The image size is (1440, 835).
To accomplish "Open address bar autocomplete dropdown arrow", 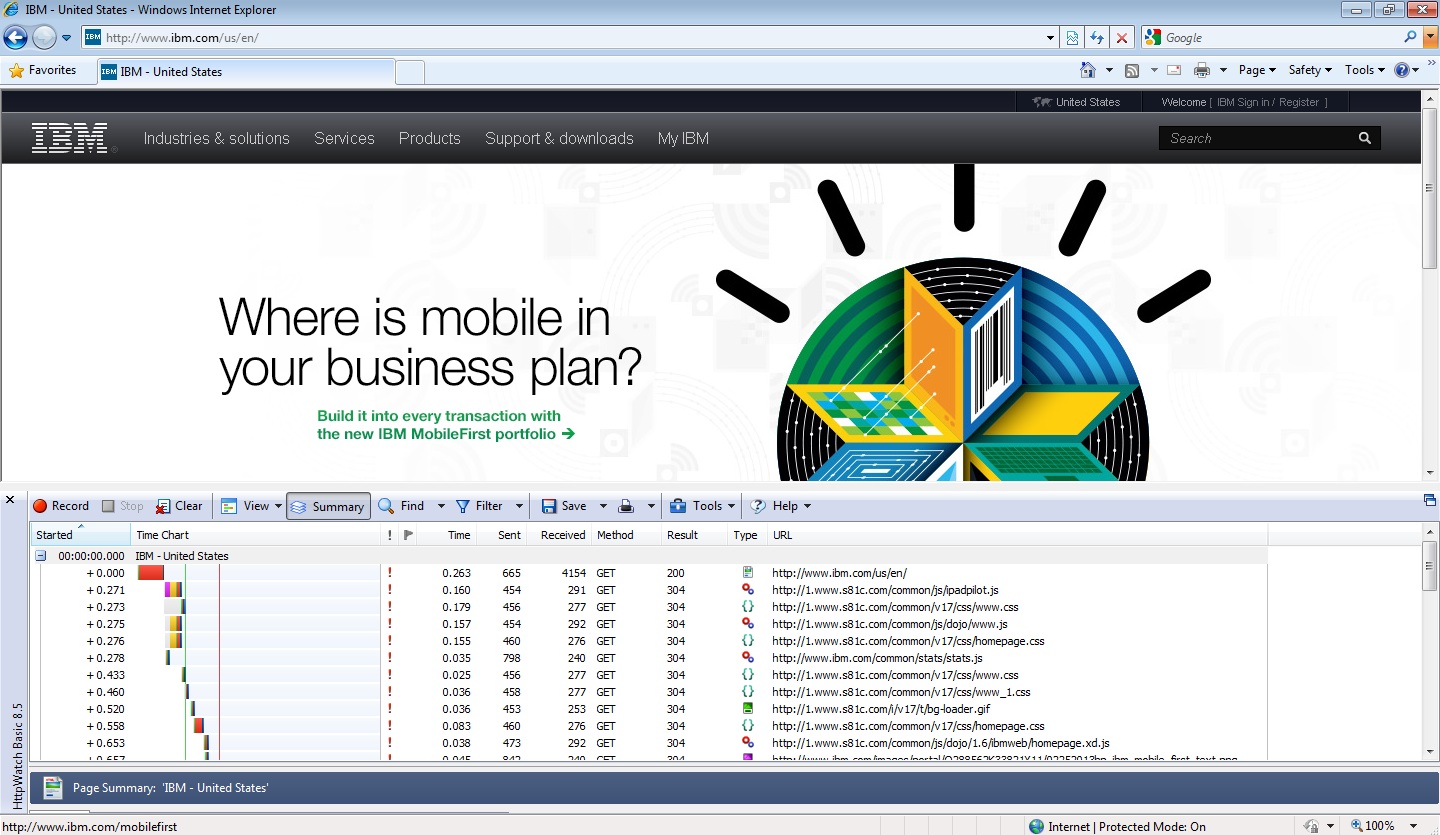I will (x=1050, y=38).
